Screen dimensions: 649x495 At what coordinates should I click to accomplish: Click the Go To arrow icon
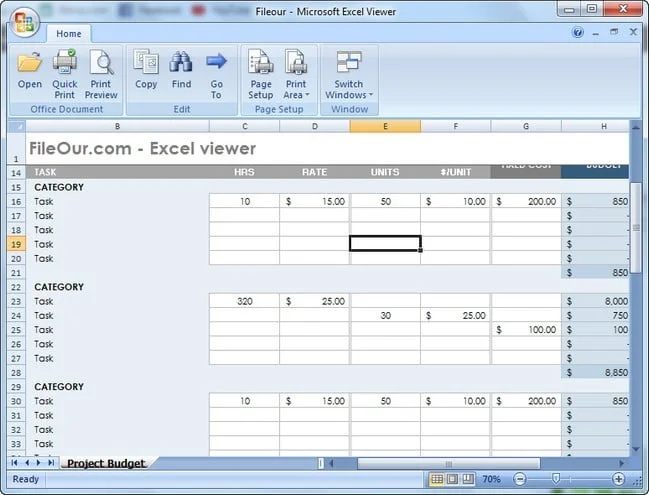216,72
